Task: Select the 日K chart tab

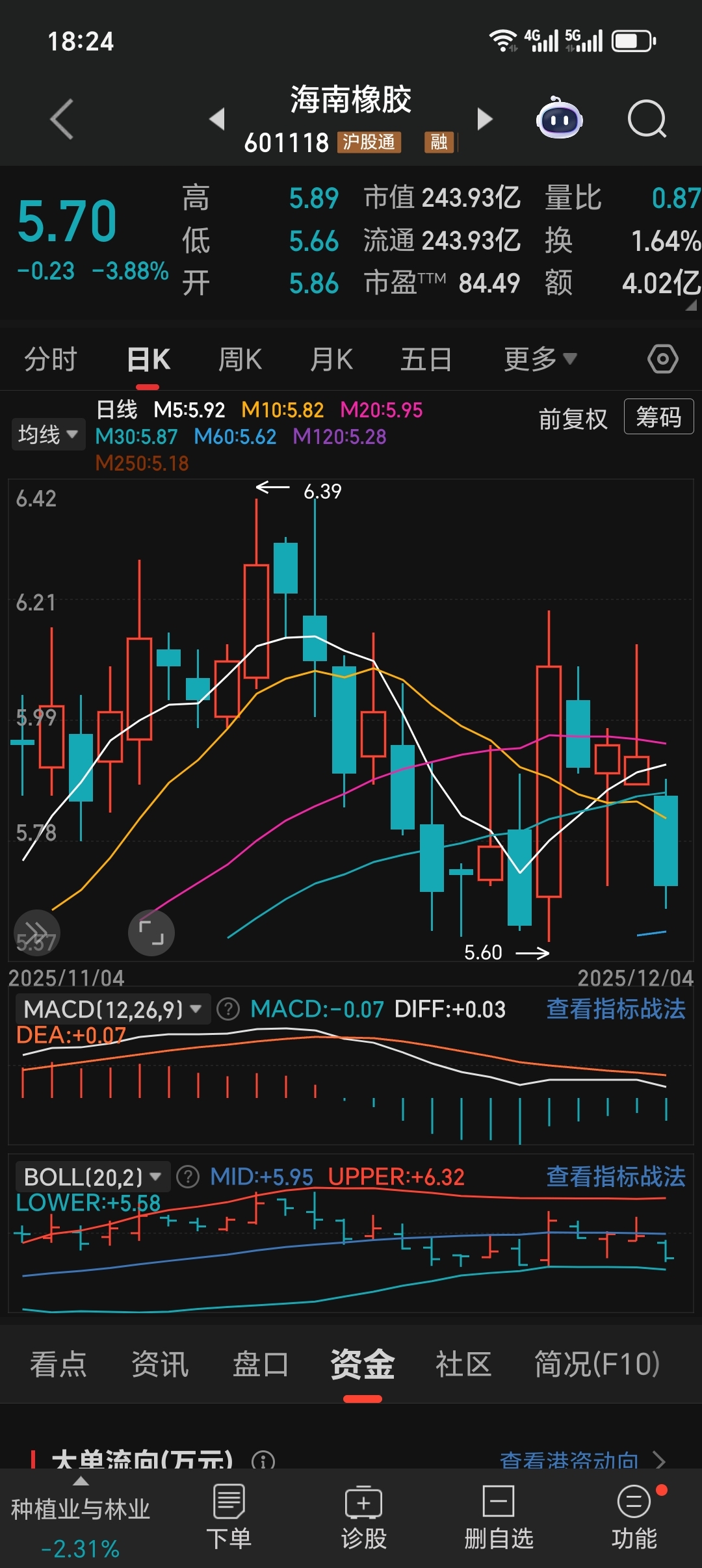Action: [148, 359]
